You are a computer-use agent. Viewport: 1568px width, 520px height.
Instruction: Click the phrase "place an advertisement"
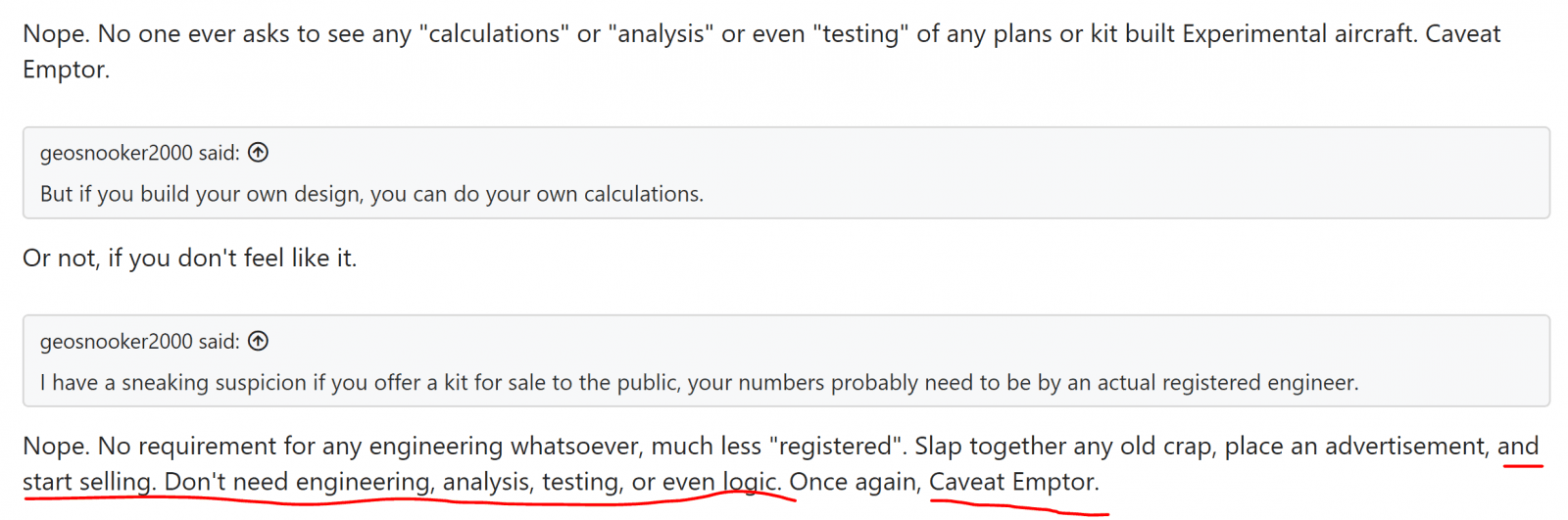tap(1356, 447)
